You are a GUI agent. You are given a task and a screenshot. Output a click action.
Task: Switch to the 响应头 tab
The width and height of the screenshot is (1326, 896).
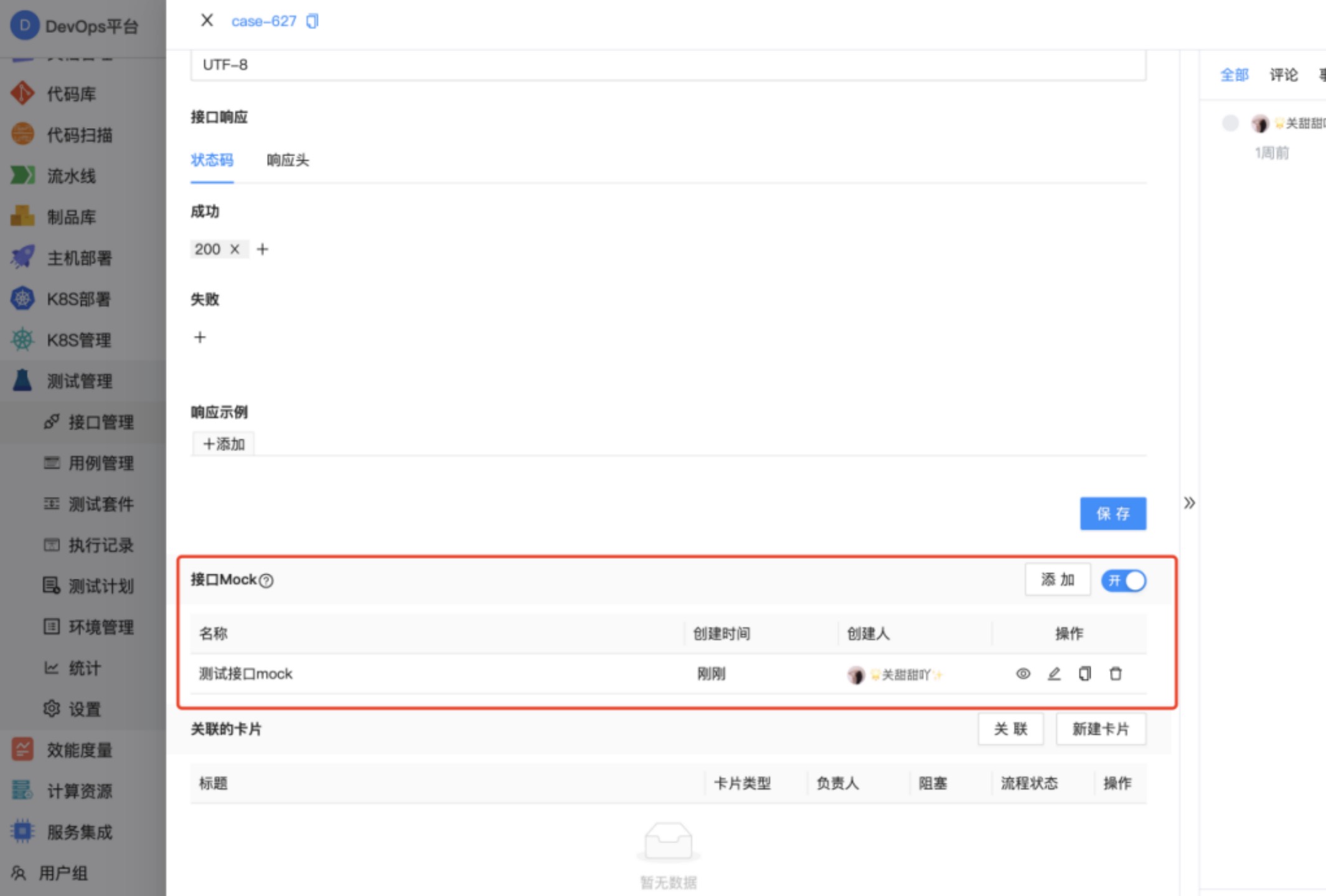pyautogui.click(x=288, y=161)
